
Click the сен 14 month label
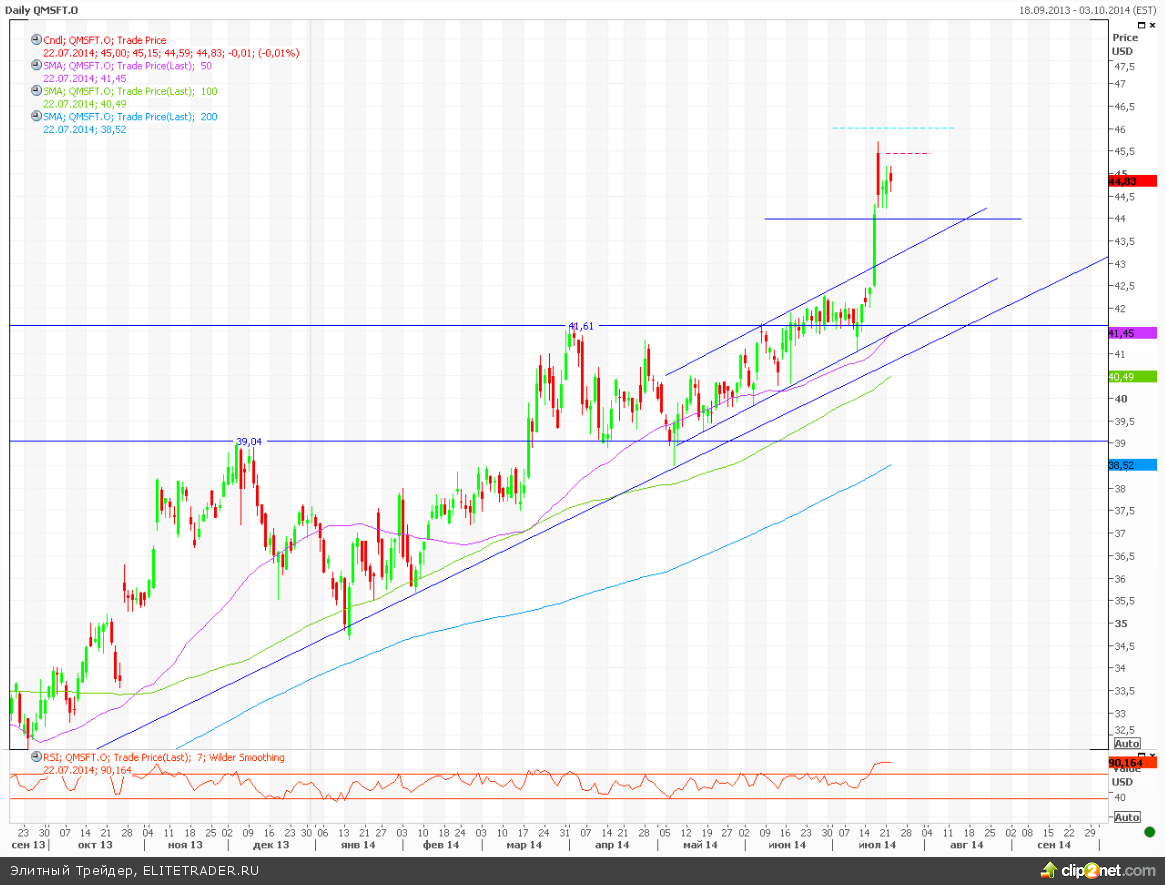click(x=1054, y=845)
